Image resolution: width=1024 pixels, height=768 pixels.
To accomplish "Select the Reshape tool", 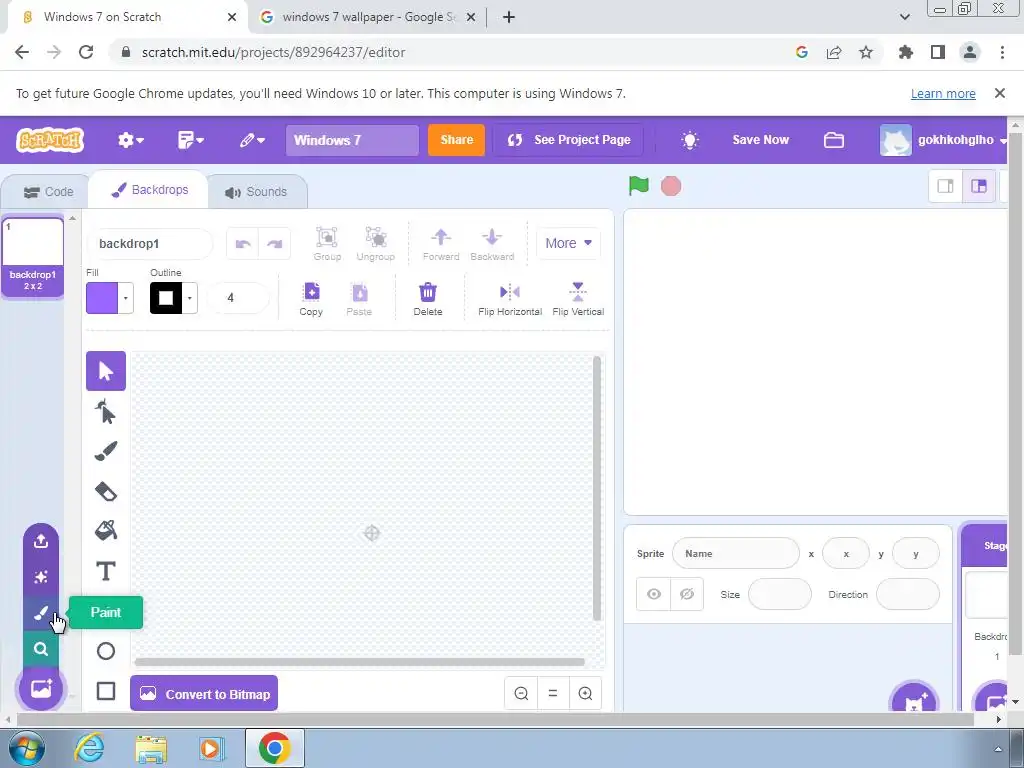I will (x=106, y=411).
